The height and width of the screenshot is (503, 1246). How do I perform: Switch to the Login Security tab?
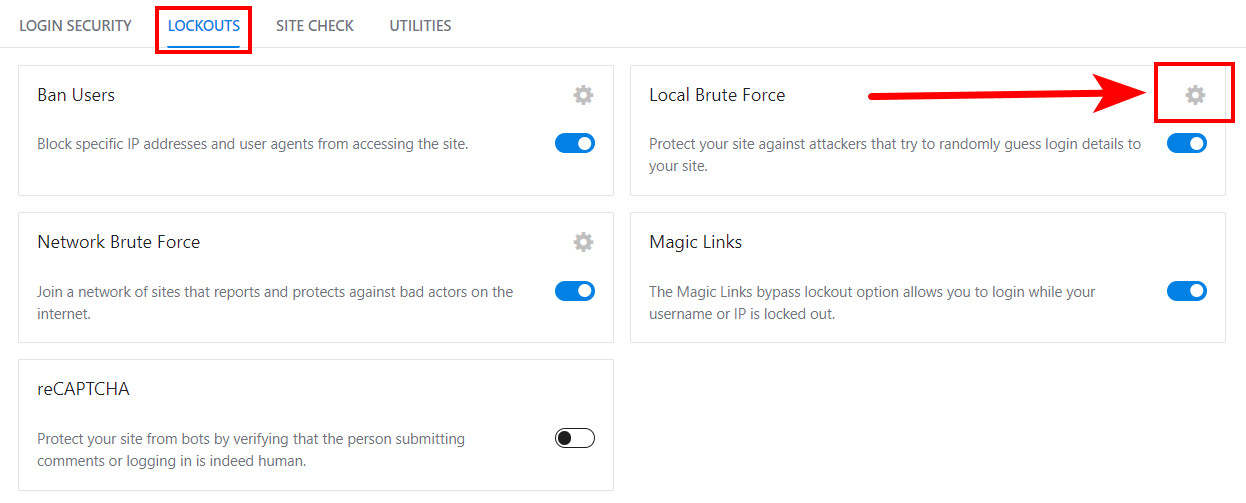tap(75, 26)
